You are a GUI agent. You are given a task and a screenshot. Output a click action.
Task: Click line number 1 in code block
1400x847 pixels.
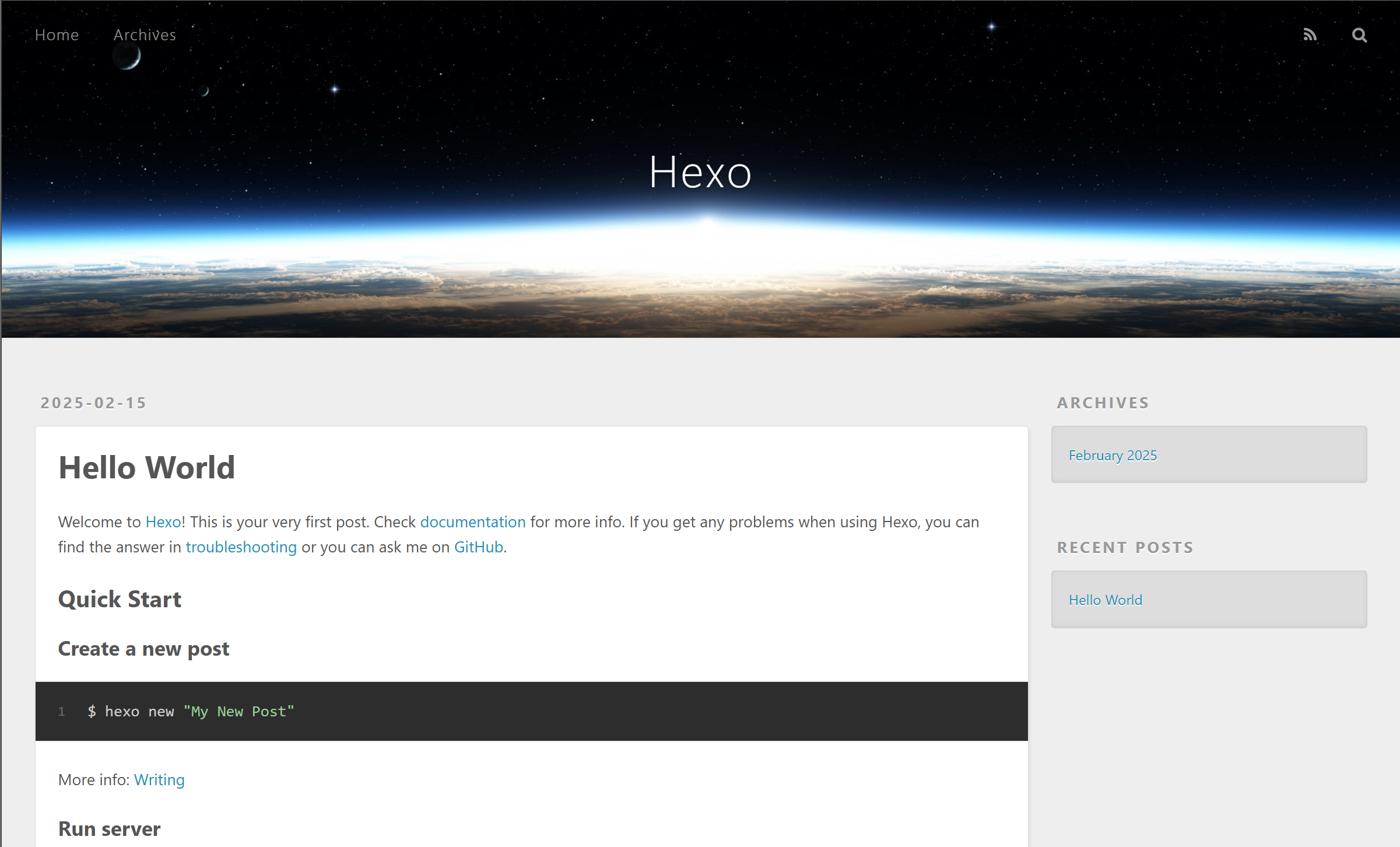pos(61,712)
